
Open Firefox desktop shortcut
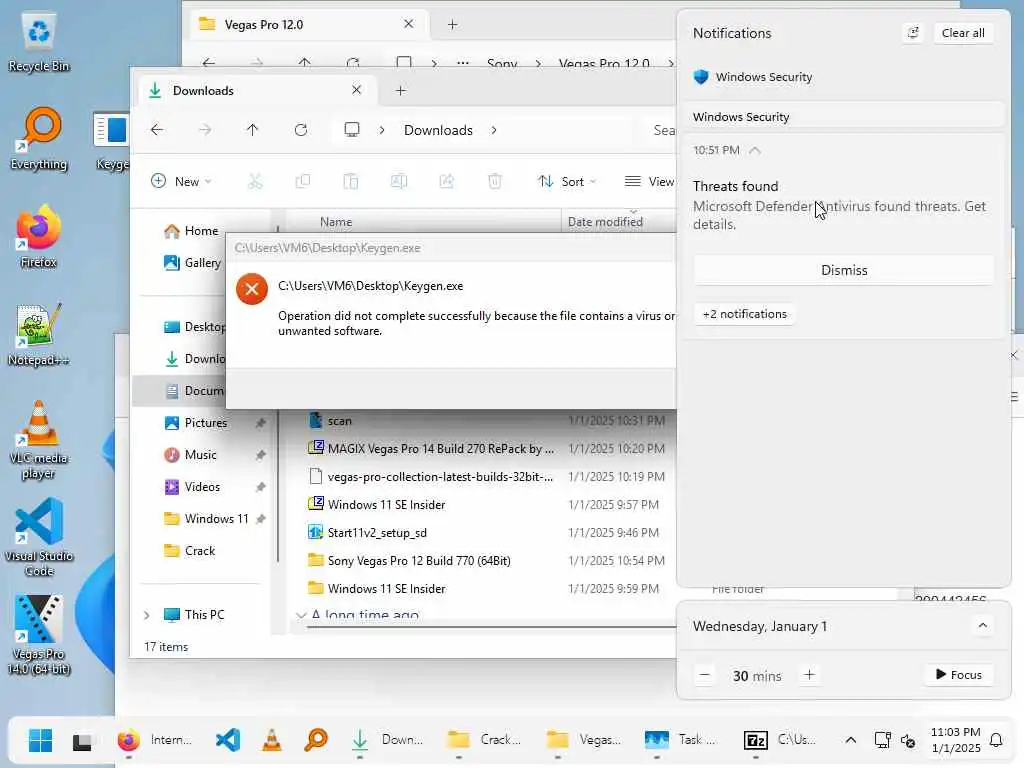(39, 236)
